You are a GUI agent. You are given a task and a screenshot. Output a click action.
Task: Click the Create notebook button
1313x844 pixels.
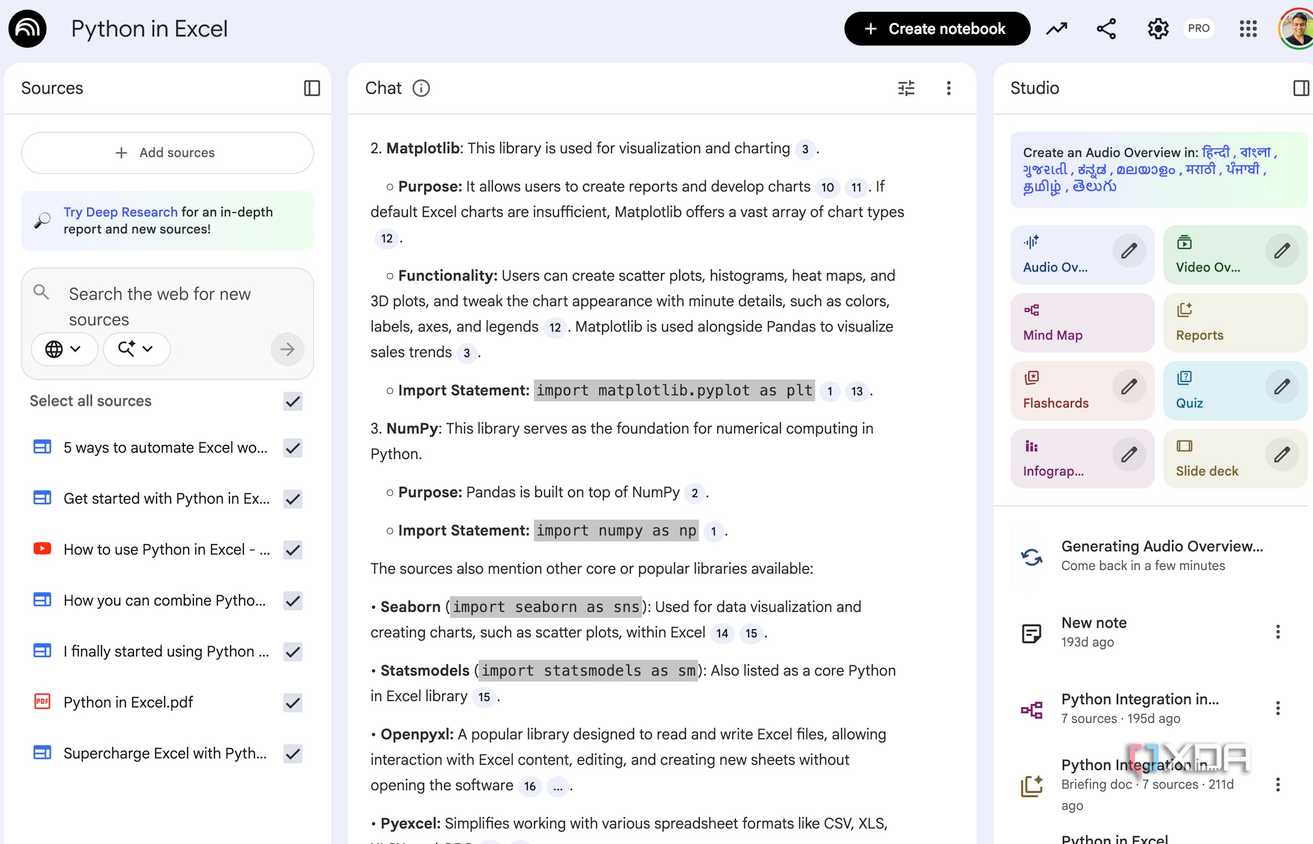pyautogui.click(x=937, y=29)
